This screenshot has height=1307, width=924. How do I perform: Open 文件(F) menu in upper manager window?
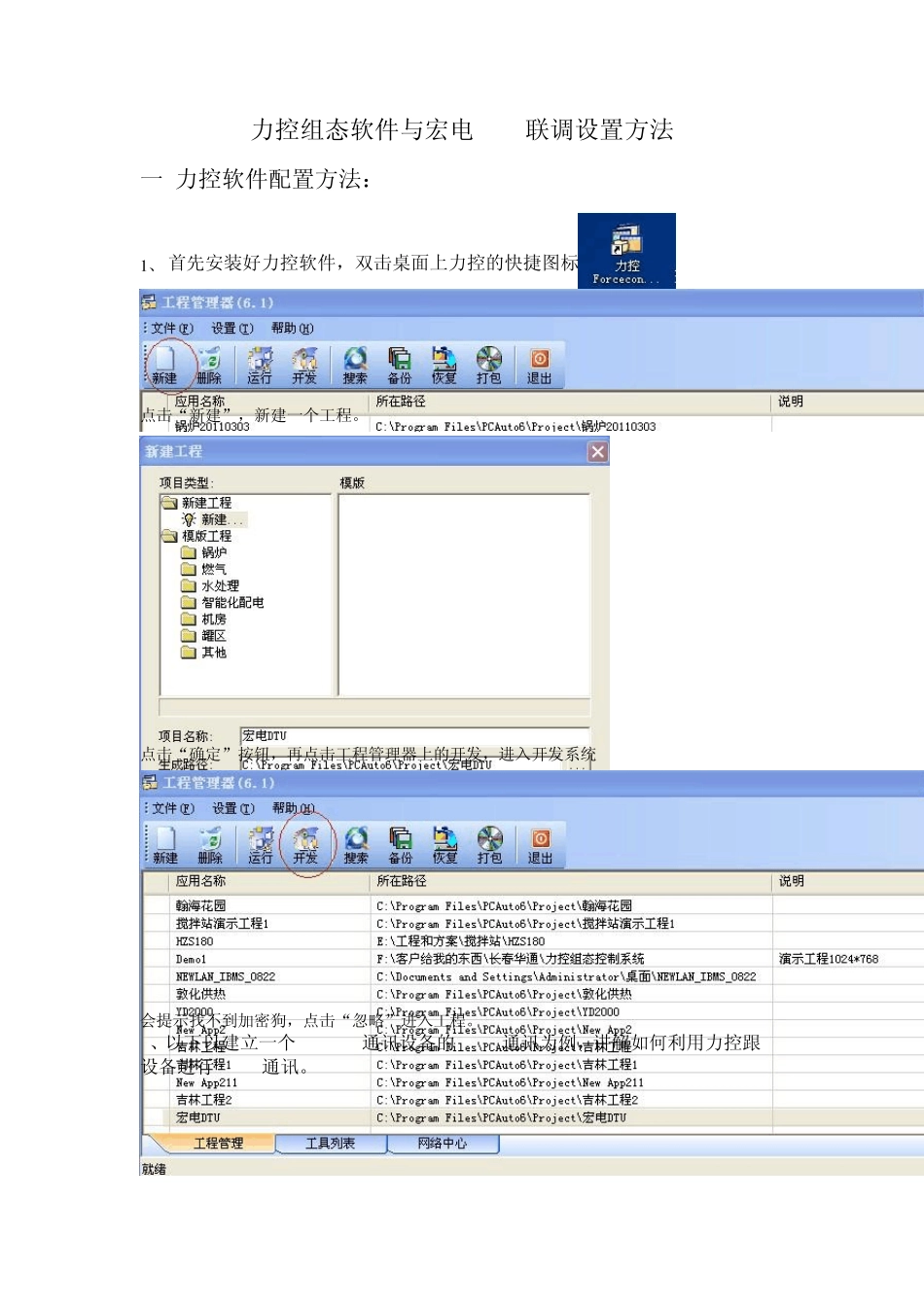coord(172,329)
